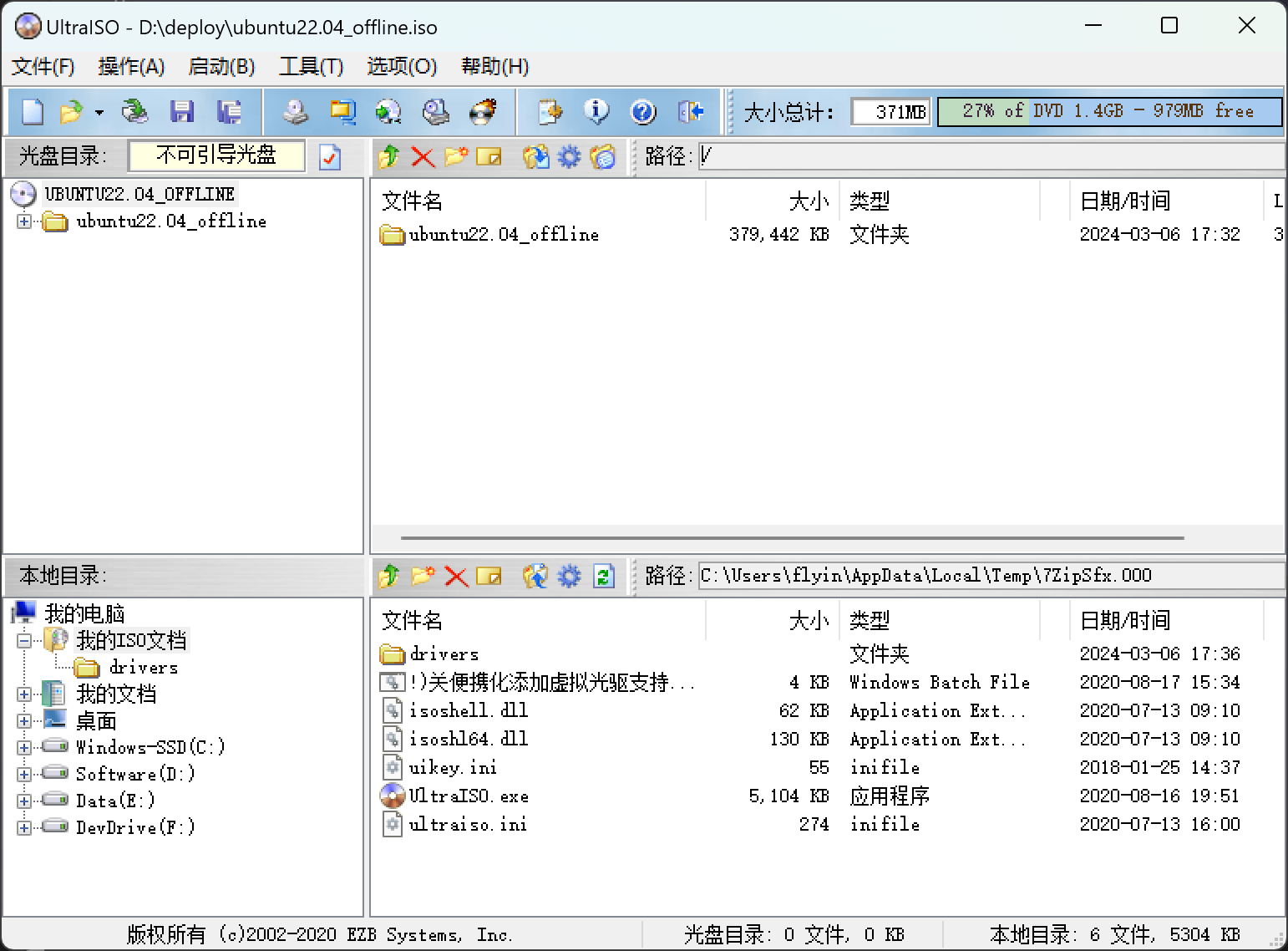Exit using the door arrow icon

point(690,111)
